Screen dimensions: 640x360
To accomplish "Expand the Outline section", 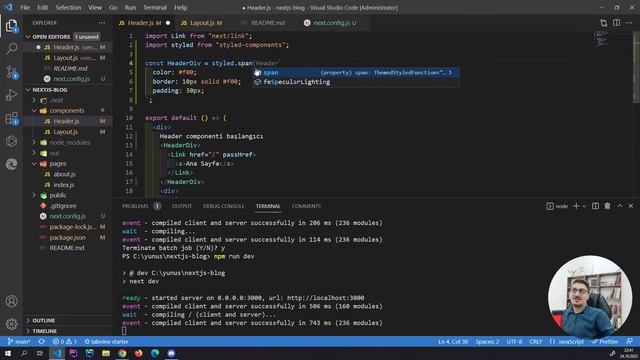I will pyautogui.click(x=67, y=320).
